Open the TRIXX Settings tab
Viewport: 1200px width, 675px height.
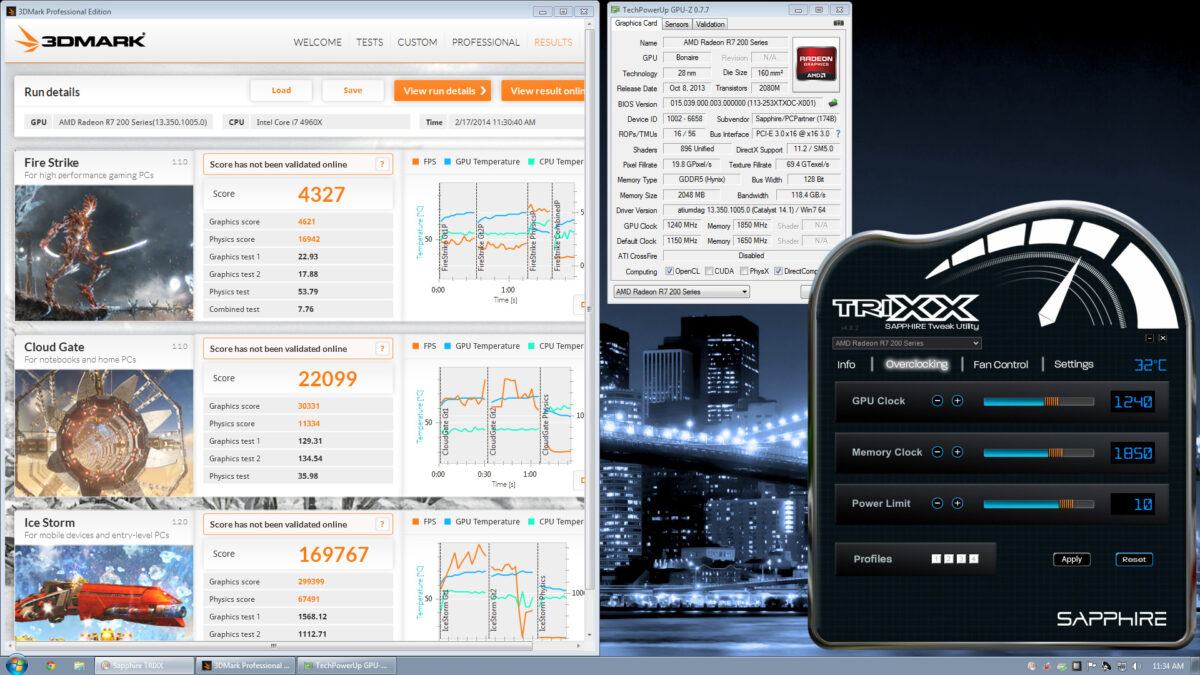tap(1073, 365)
